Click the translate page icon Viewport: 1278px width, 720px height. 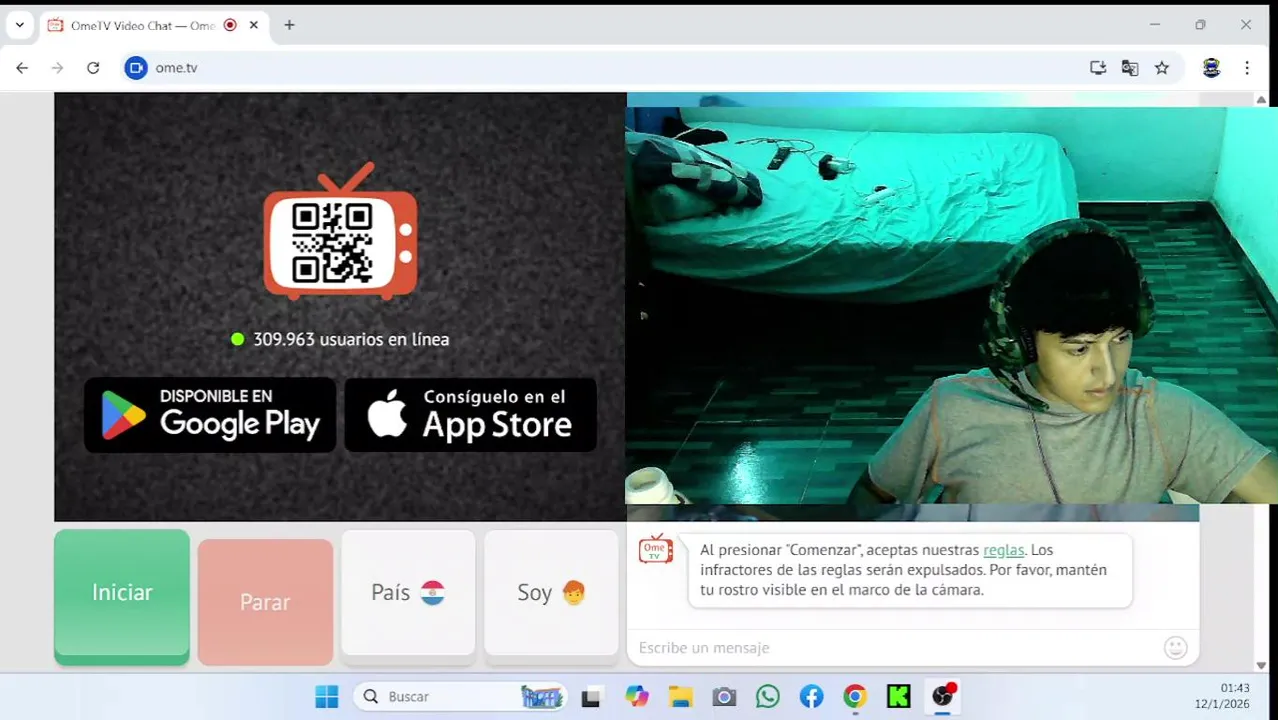1130,68
